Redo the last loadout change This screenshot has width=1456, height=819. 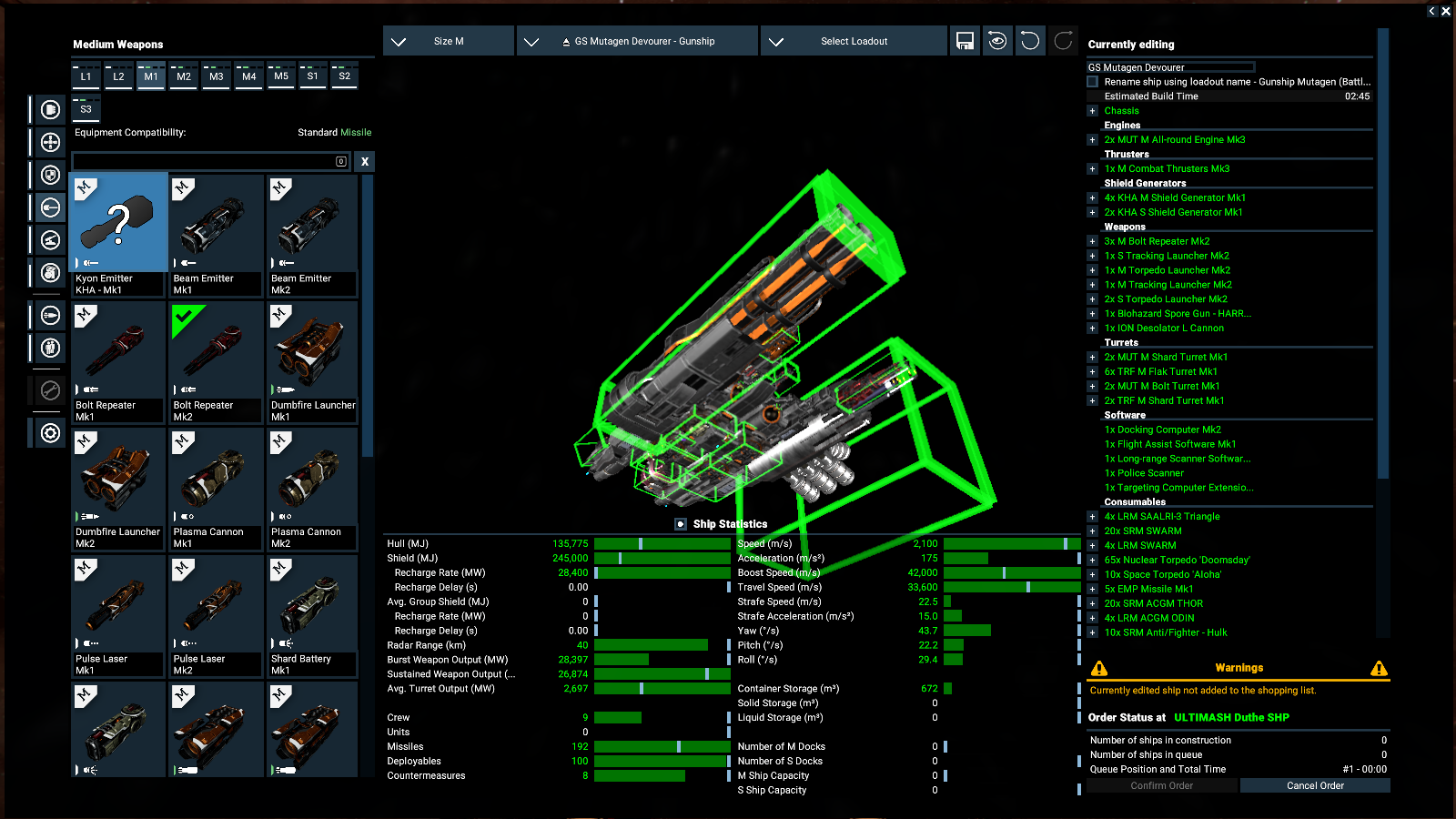click(x=1063, y=41)
